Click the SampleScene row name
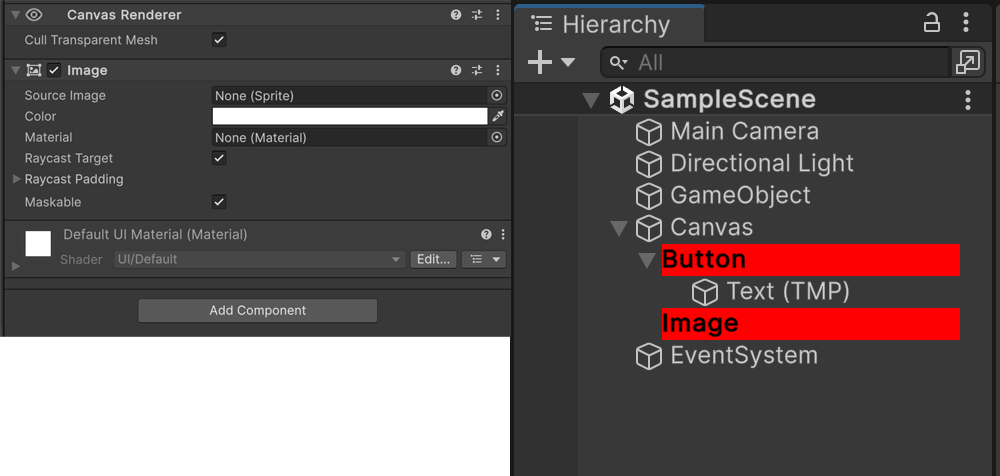 (x=730, y=100)
